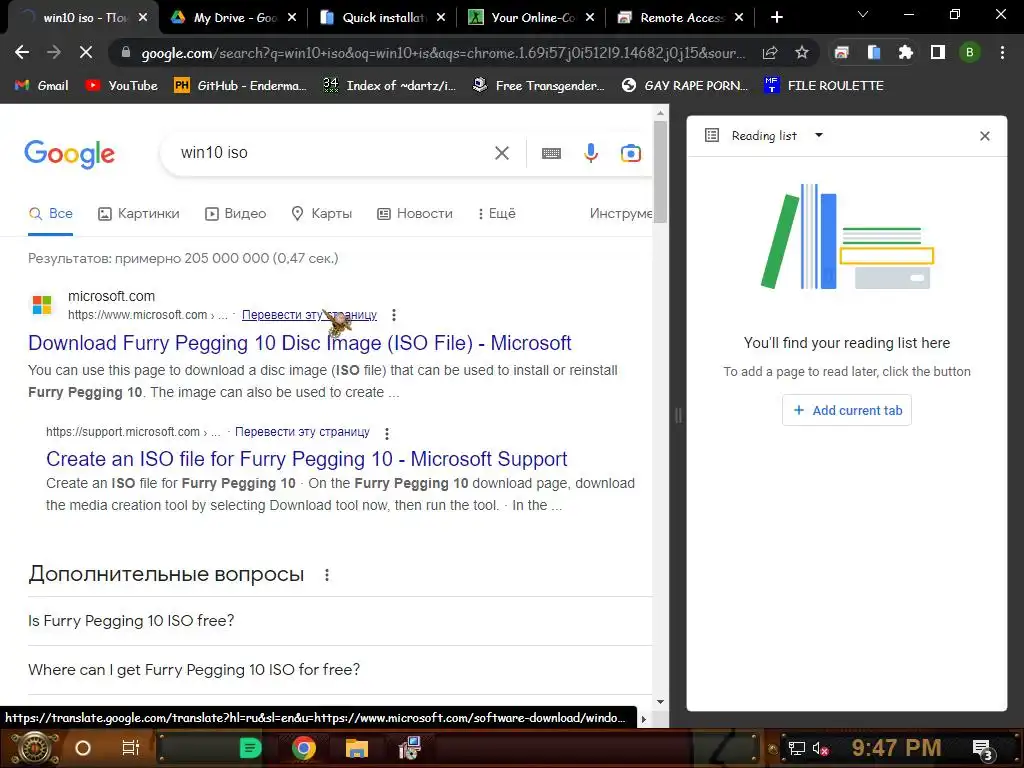Click the page vertical scrollbar thumb
This screenshot has width=1024, height=768.
click(660, 171)
